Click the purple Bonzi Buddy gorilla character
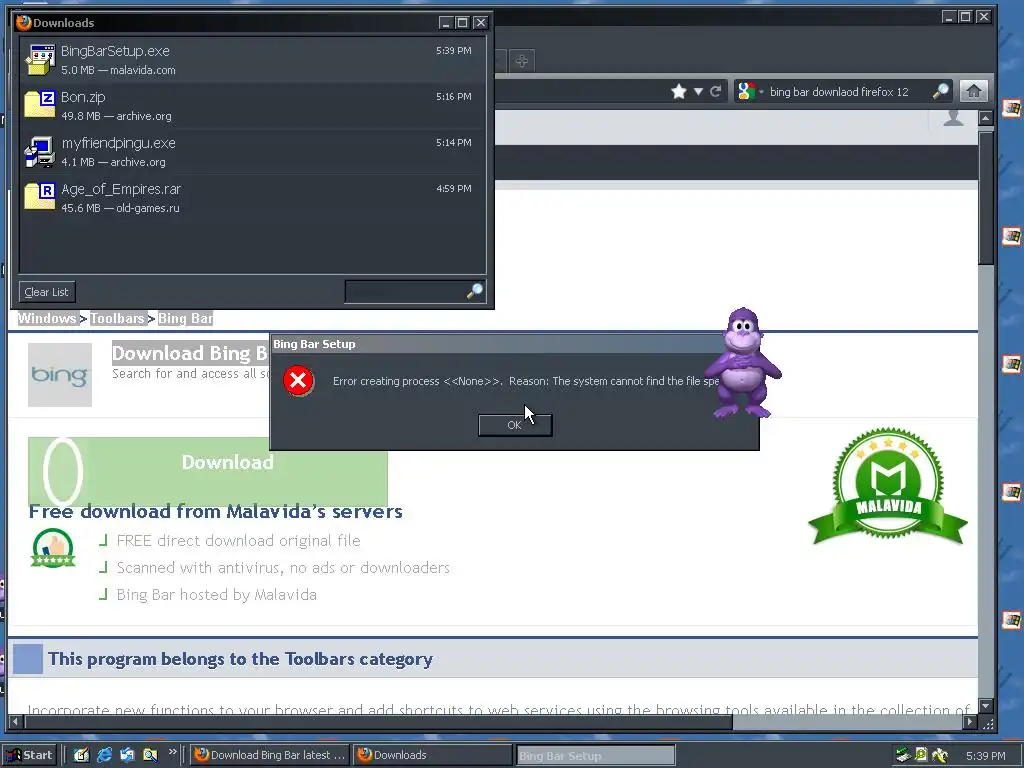The height and width of the screenshot is (768, 1024). click(x=744, y=363)
